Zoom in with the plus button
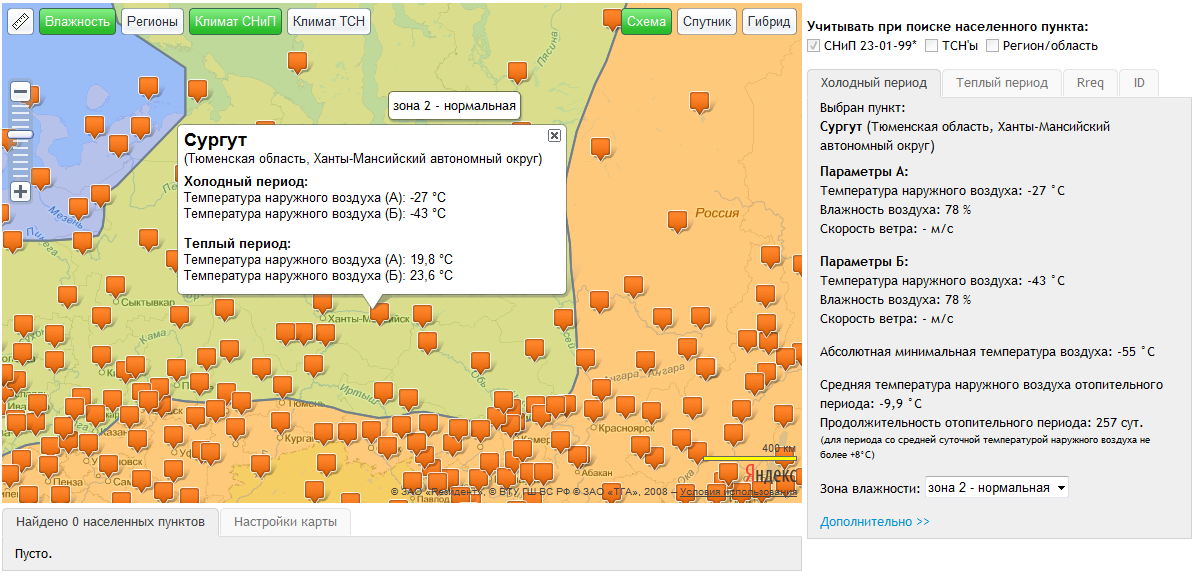1195x573 pixels. (x=20, y=191)
